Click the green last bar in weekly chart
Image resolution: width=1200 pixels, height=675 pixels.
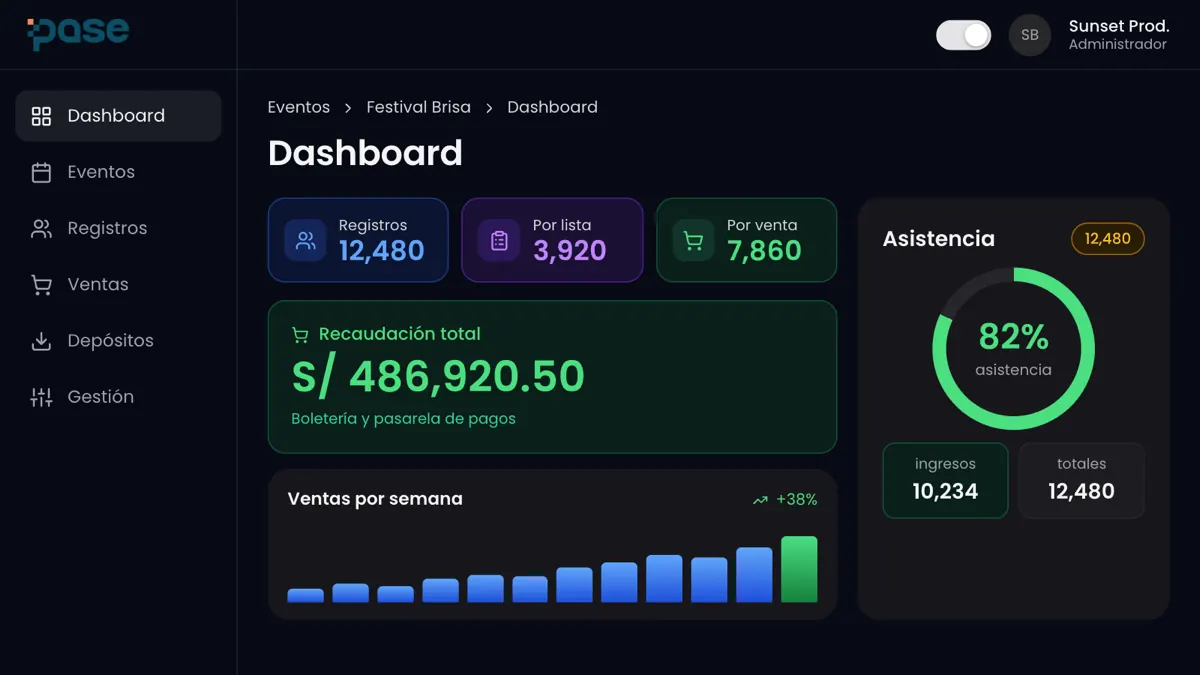(x=799, y=569)
